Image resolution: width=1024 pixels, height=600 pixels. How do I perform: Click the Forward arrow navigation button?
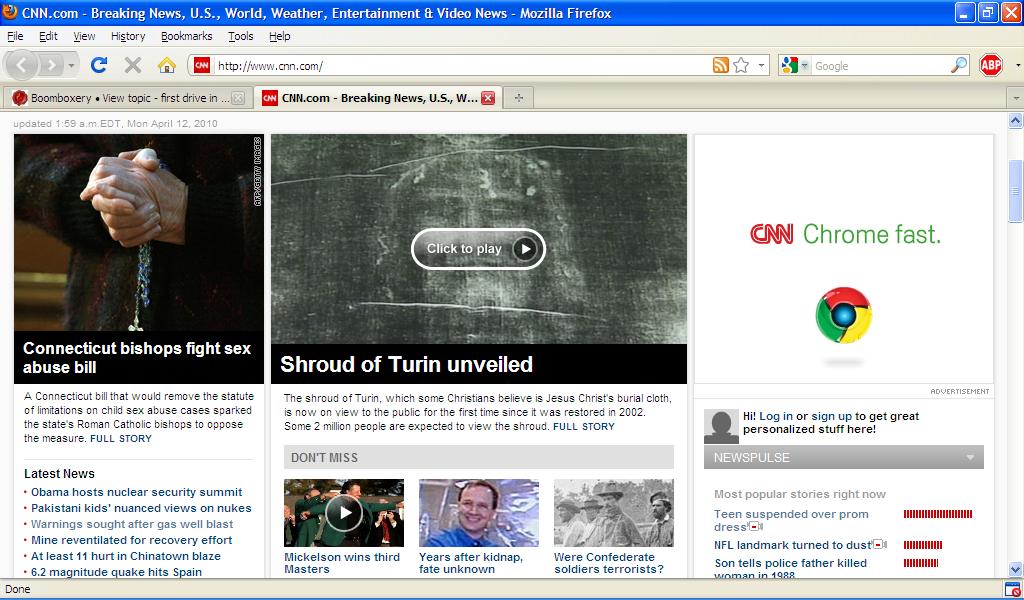52,65
